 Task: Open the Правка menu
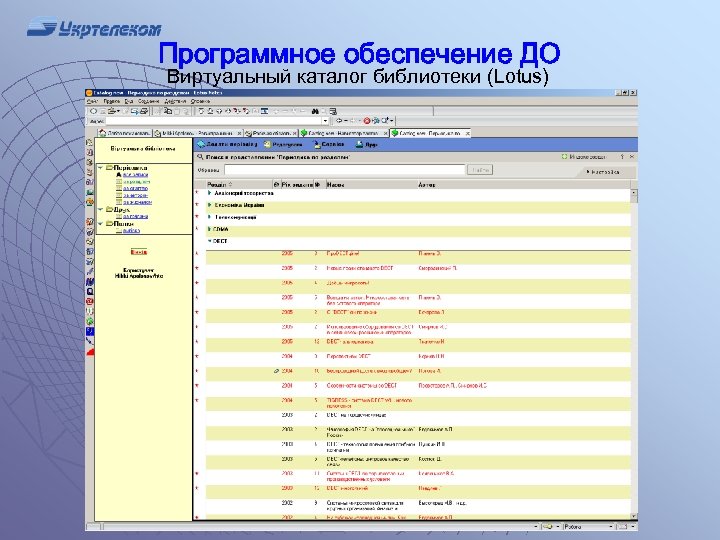coord(112,101)
